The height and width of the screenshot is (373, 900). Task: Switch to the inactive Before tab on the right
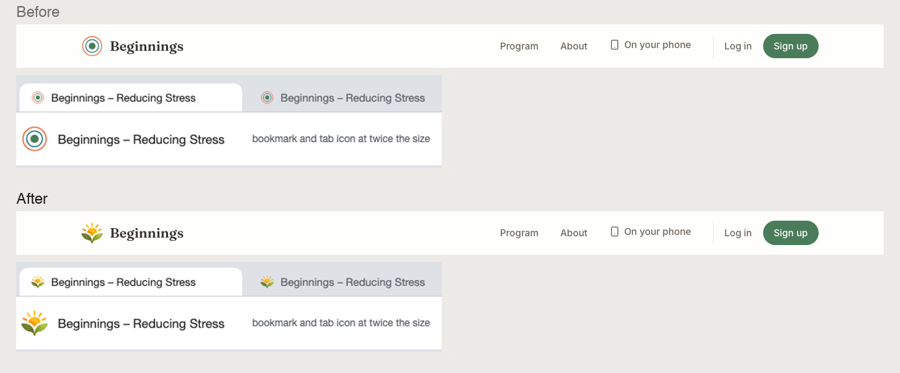coord(342,98)
